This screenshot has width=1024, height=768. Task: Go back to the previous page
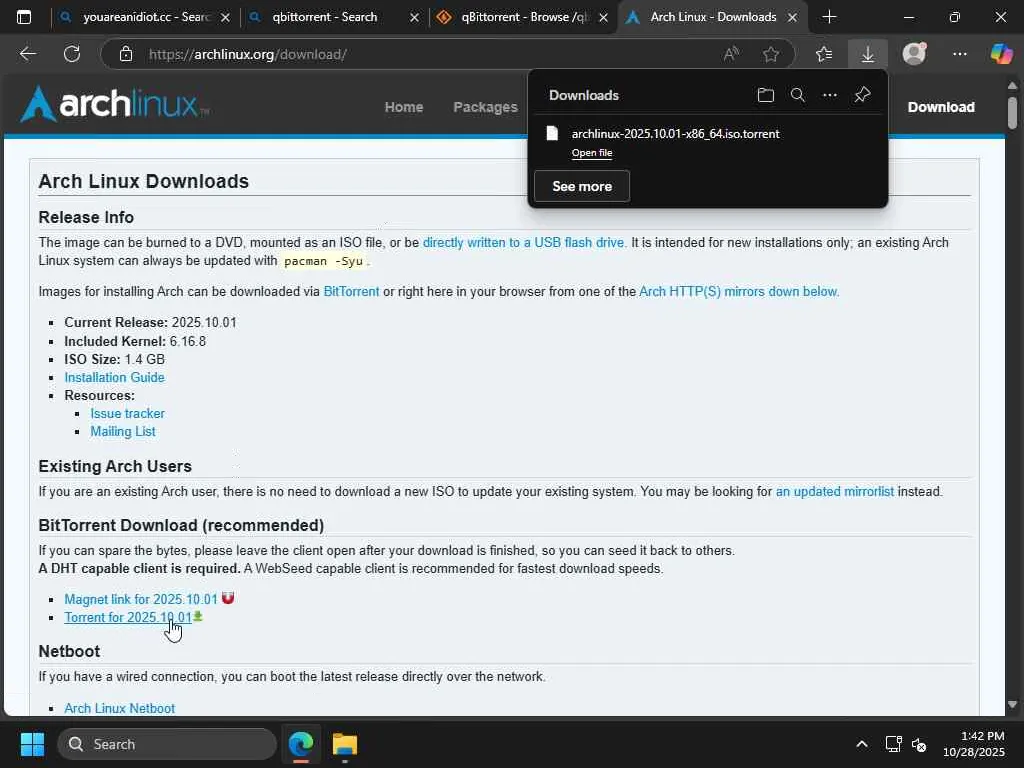click(x=27, y=54)
